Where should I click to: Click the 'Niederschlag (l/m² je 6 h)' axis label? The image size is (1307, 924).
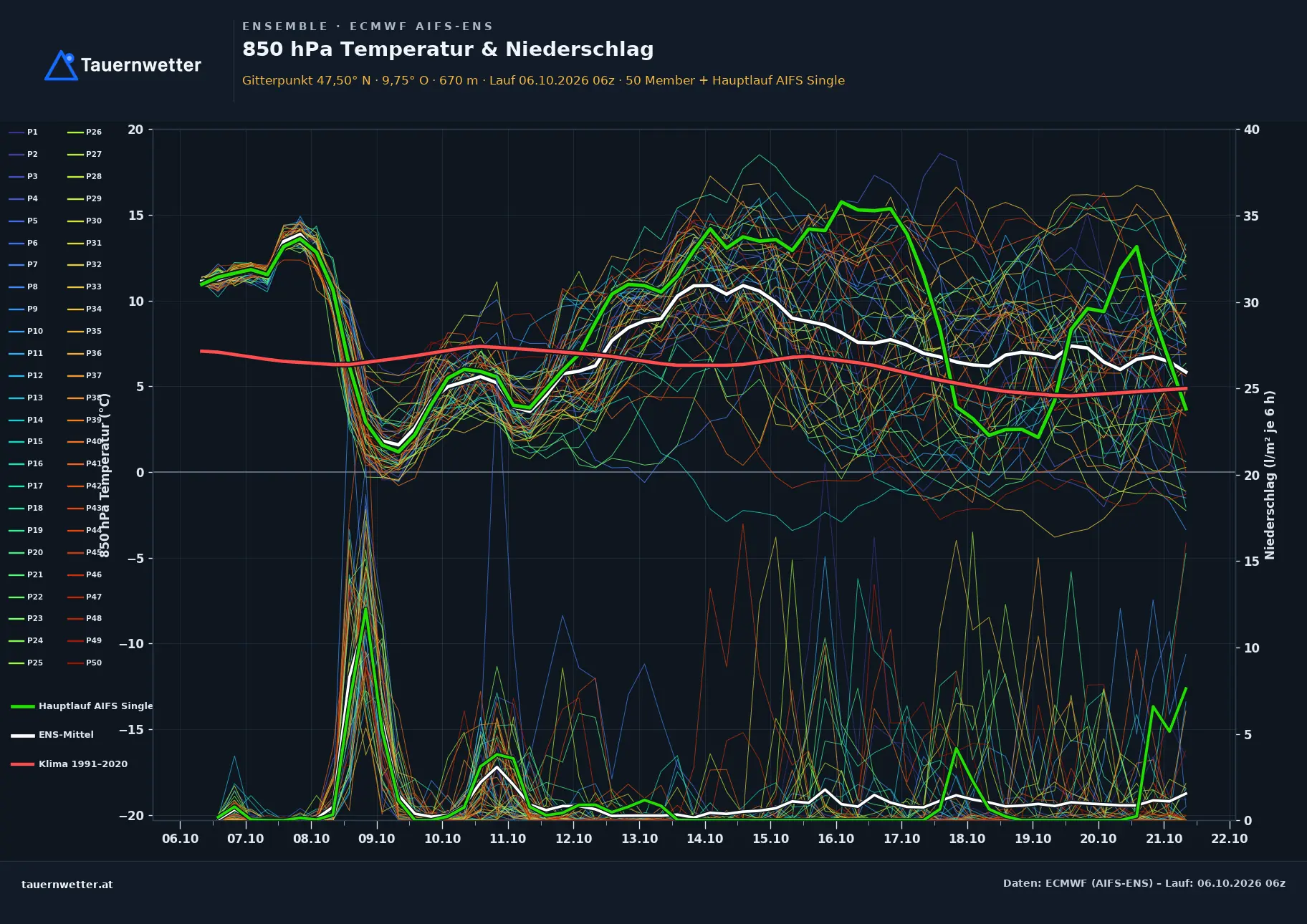click(1270, 474)
